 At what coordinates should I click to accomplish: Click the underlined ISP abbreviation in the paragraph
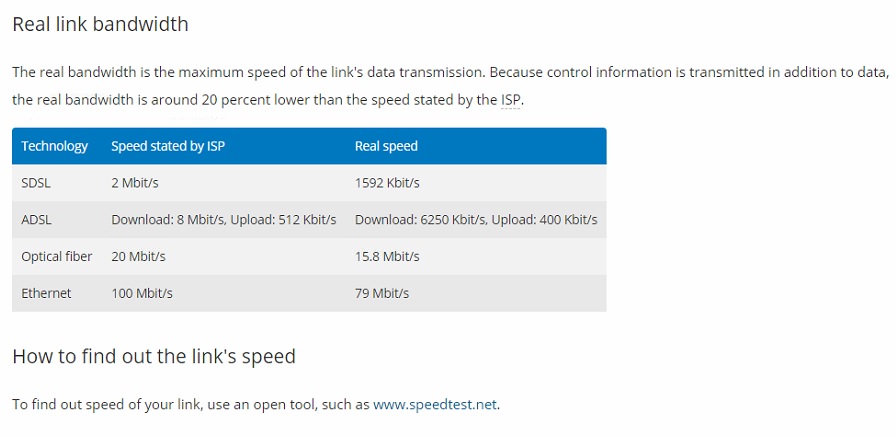point(511,100)
